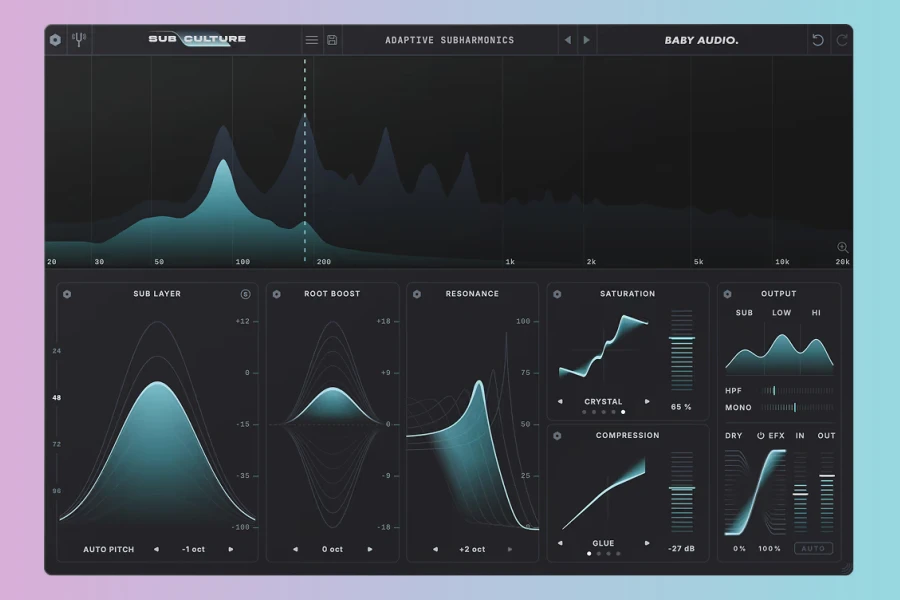Screen dimensions: 900x600
Task: Solo the Sub Layer with S icon
Action: point(245,294)
